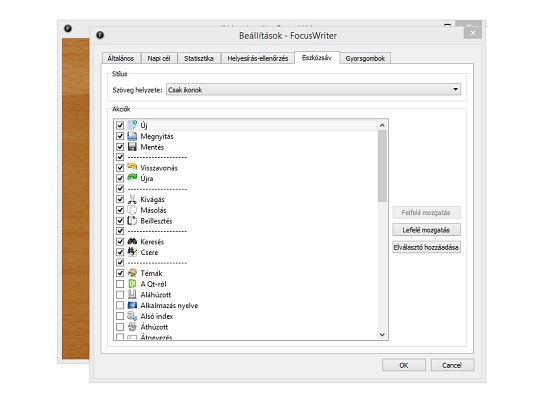Image resolution: width=550 pixels, height=401 pixels.
Task: Select the Újra row text
Action: pos(147,178)
